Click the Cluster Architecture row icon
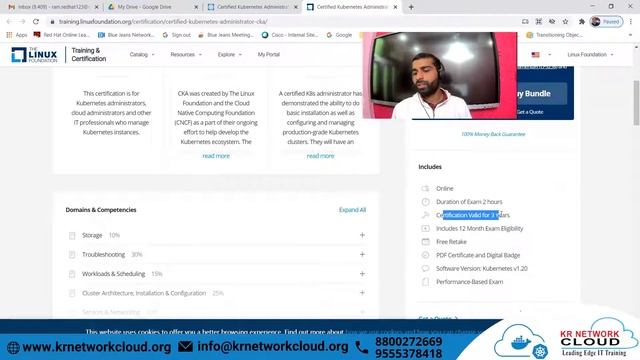This screenshot has width=640, height=360. [x=72, y=293]
